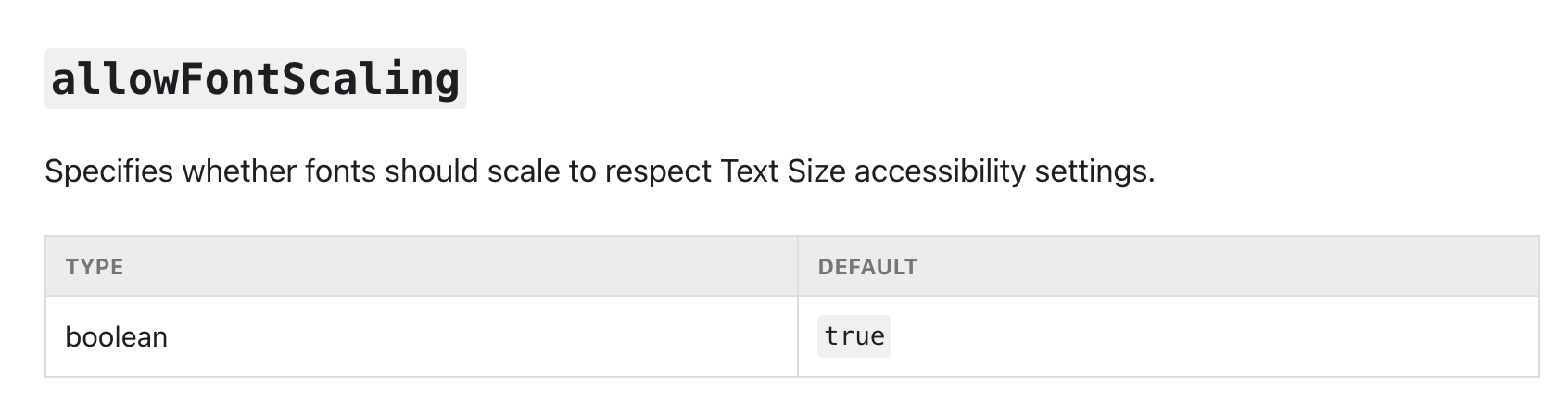Click the true default value code
This screenshot has width=1568, height=417.
854,336
